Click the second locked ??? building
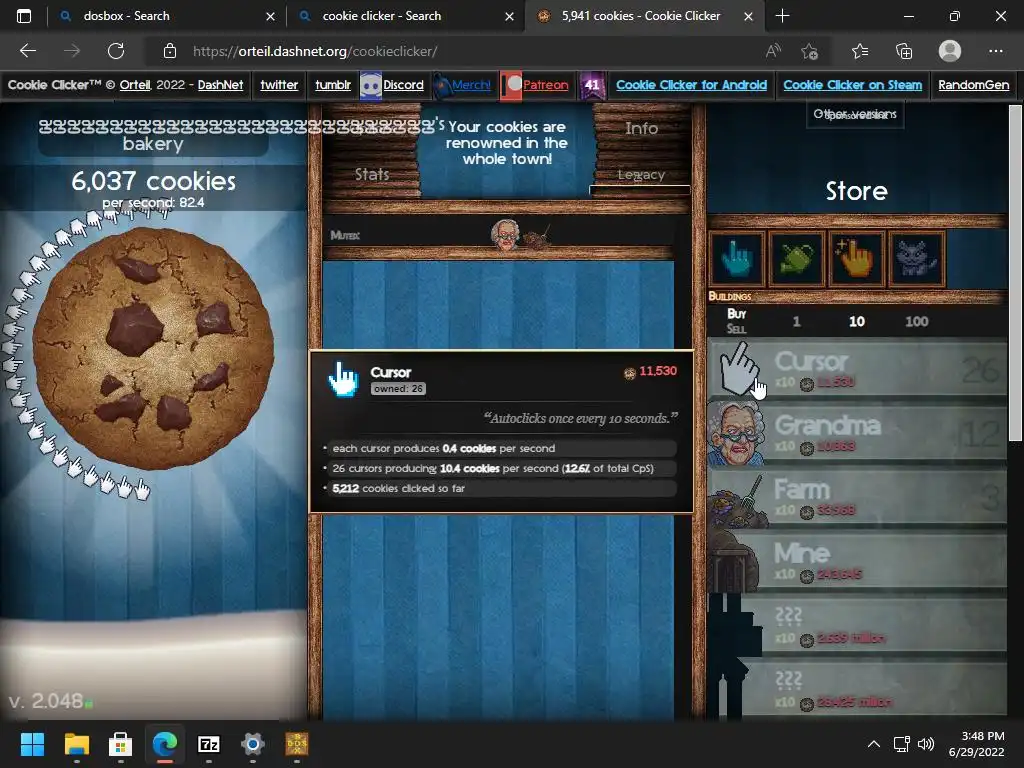Image resolution: width=1024 pixels, height=768 pixels. click(856, 689)
